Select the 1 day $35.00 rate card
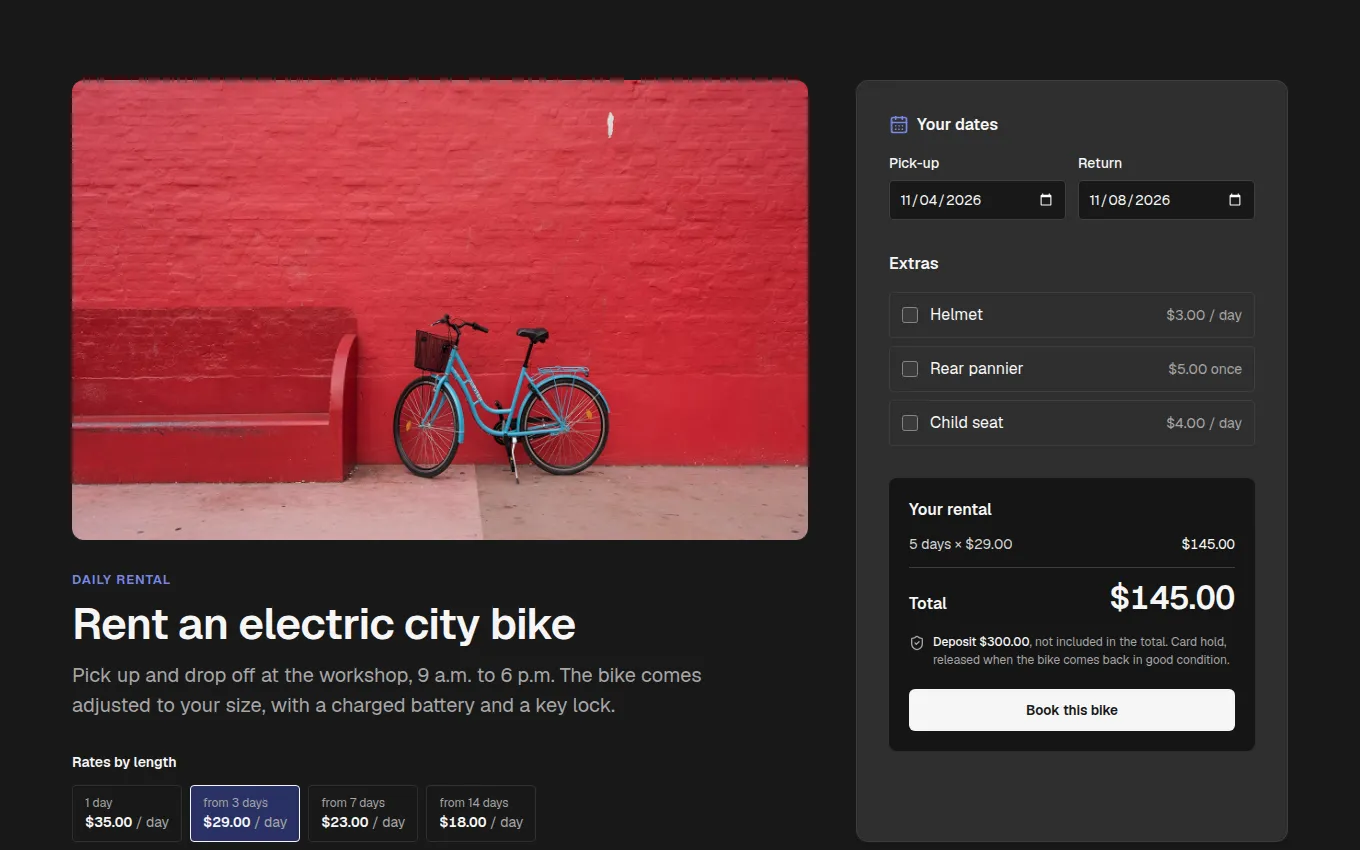 click(x=127, y=813)
